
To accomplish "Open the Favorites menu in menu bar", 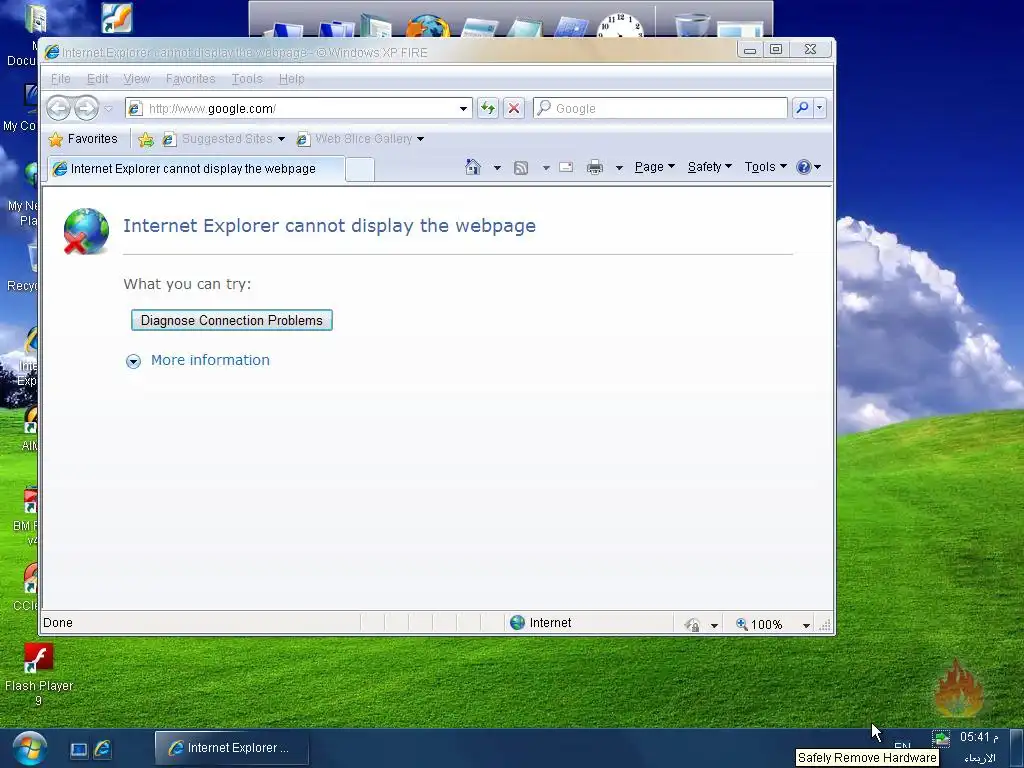I will 190,79.
